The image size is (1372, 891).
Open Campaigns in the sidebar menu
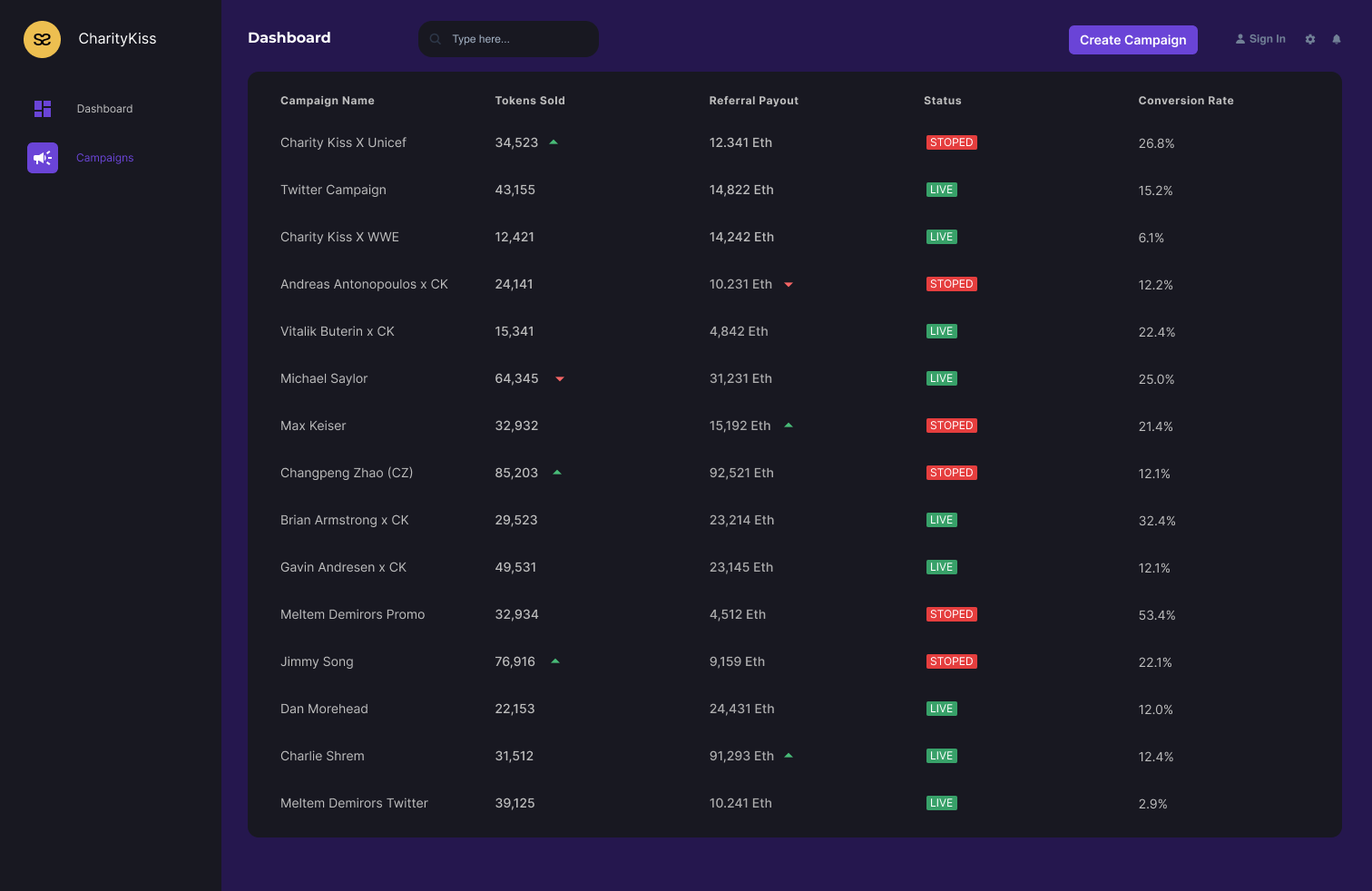click(x=104, y=158)
